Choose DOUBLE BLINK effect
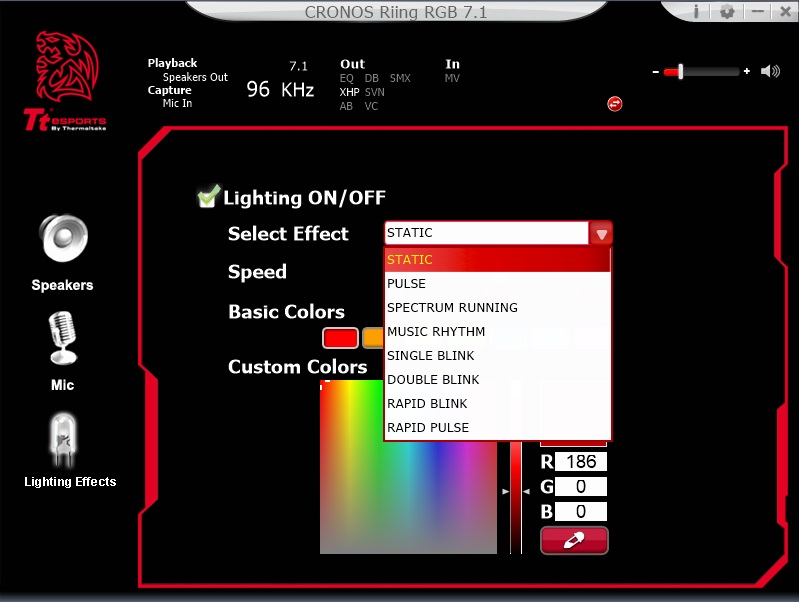Image resolution: width=799 pixels, height=602 pixels. click(497, 379)
